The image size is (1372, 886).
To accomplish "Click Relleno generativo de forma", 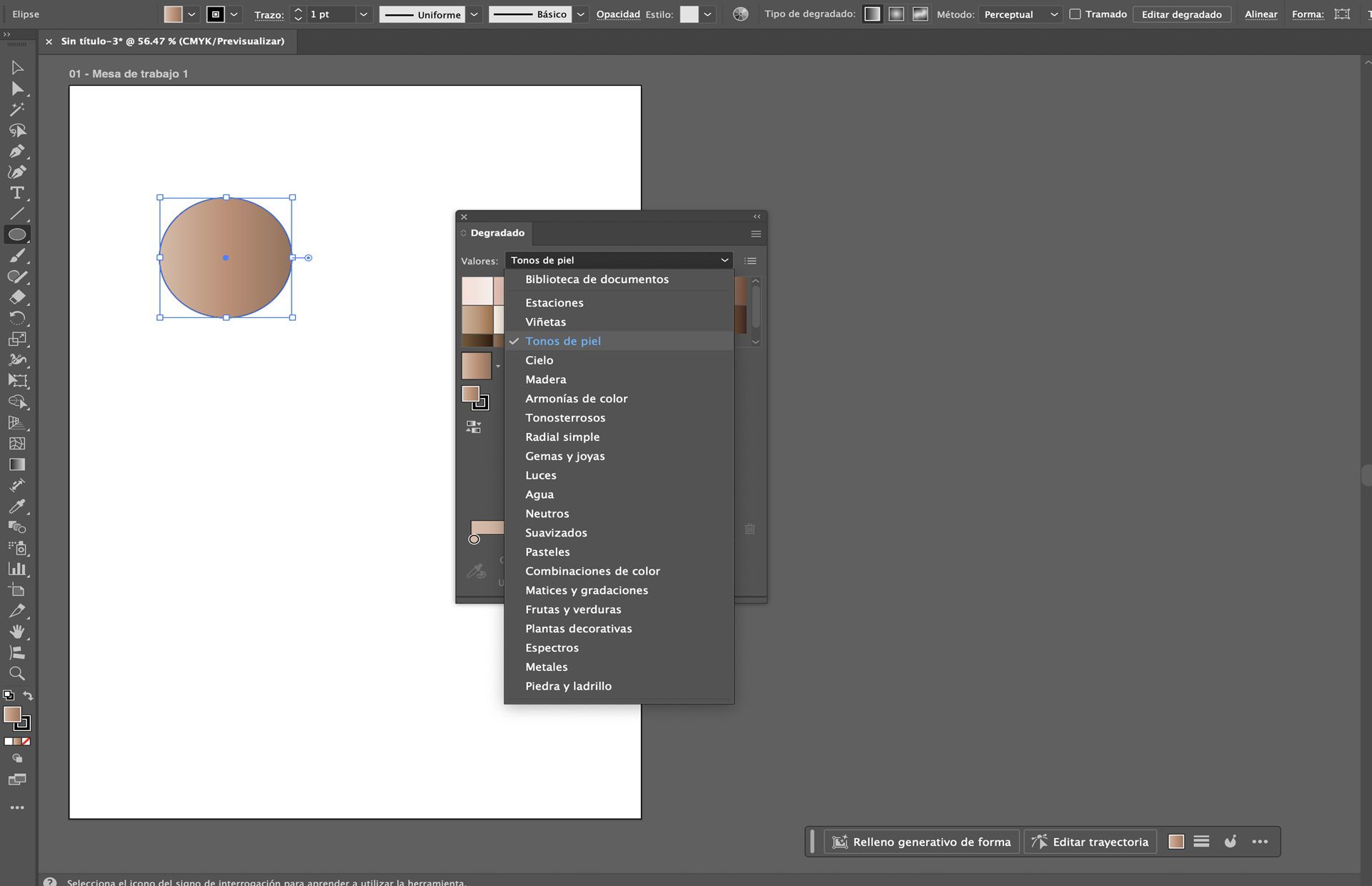I will tap(922, 842).
